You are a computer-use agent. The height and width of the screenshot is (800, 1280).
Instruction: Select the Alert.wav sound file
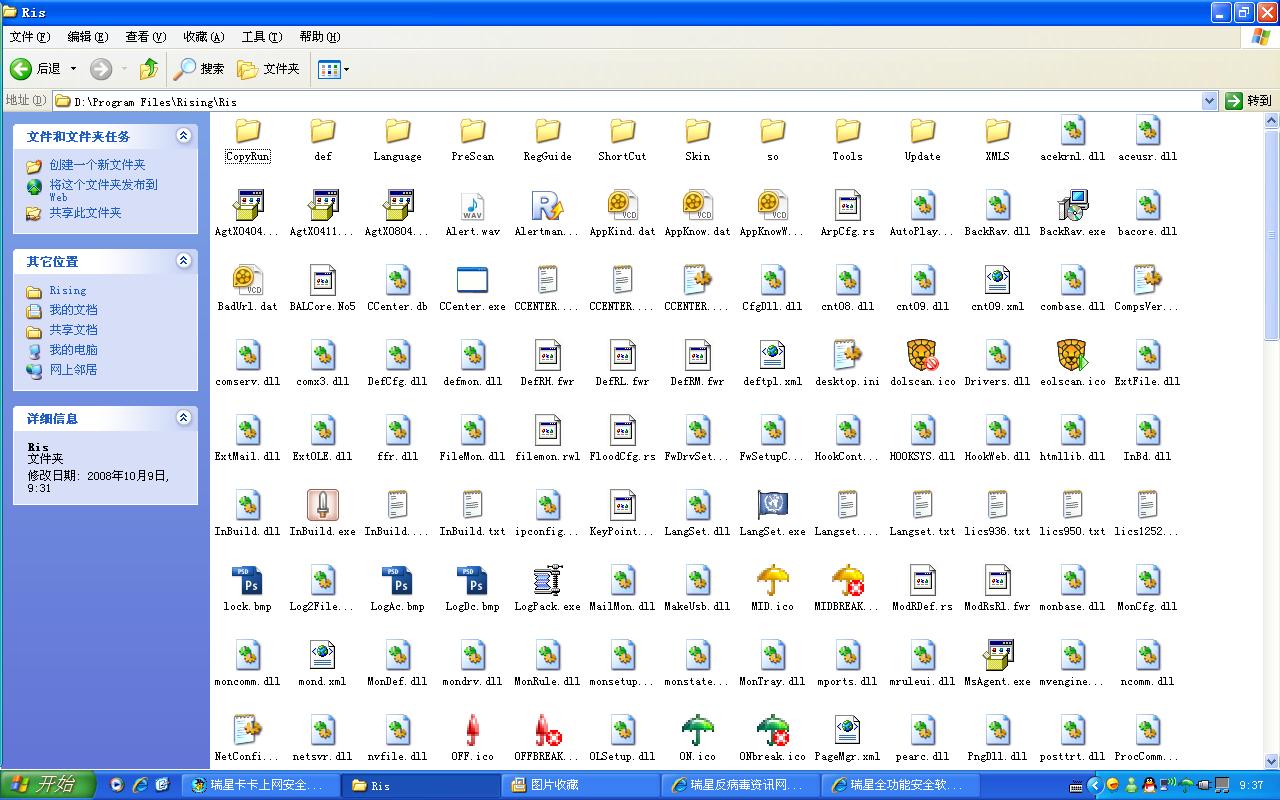click(472, 207)
